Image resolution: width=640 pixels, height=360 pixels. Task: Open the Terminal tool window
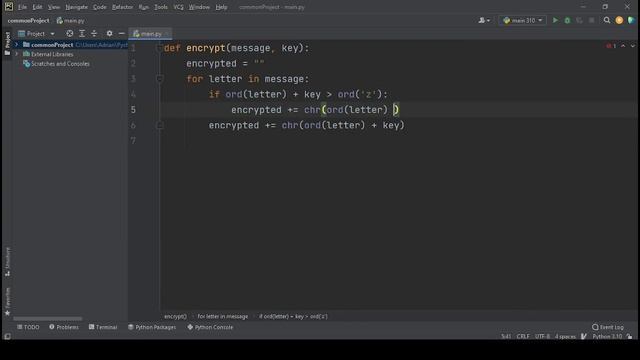pyautogui.click(x=103, y=327)
